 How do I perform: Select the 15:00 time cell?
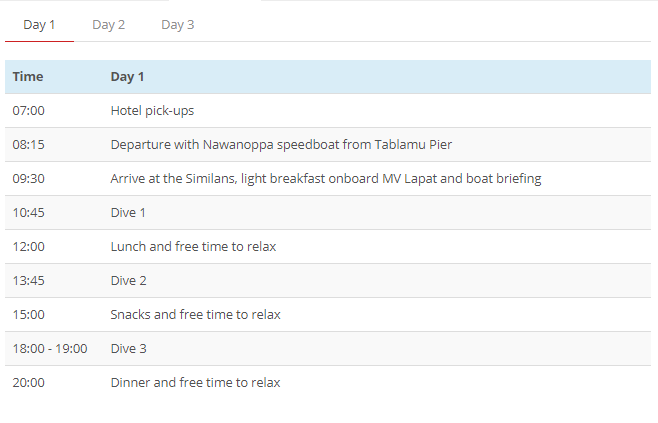pos(29,315)
